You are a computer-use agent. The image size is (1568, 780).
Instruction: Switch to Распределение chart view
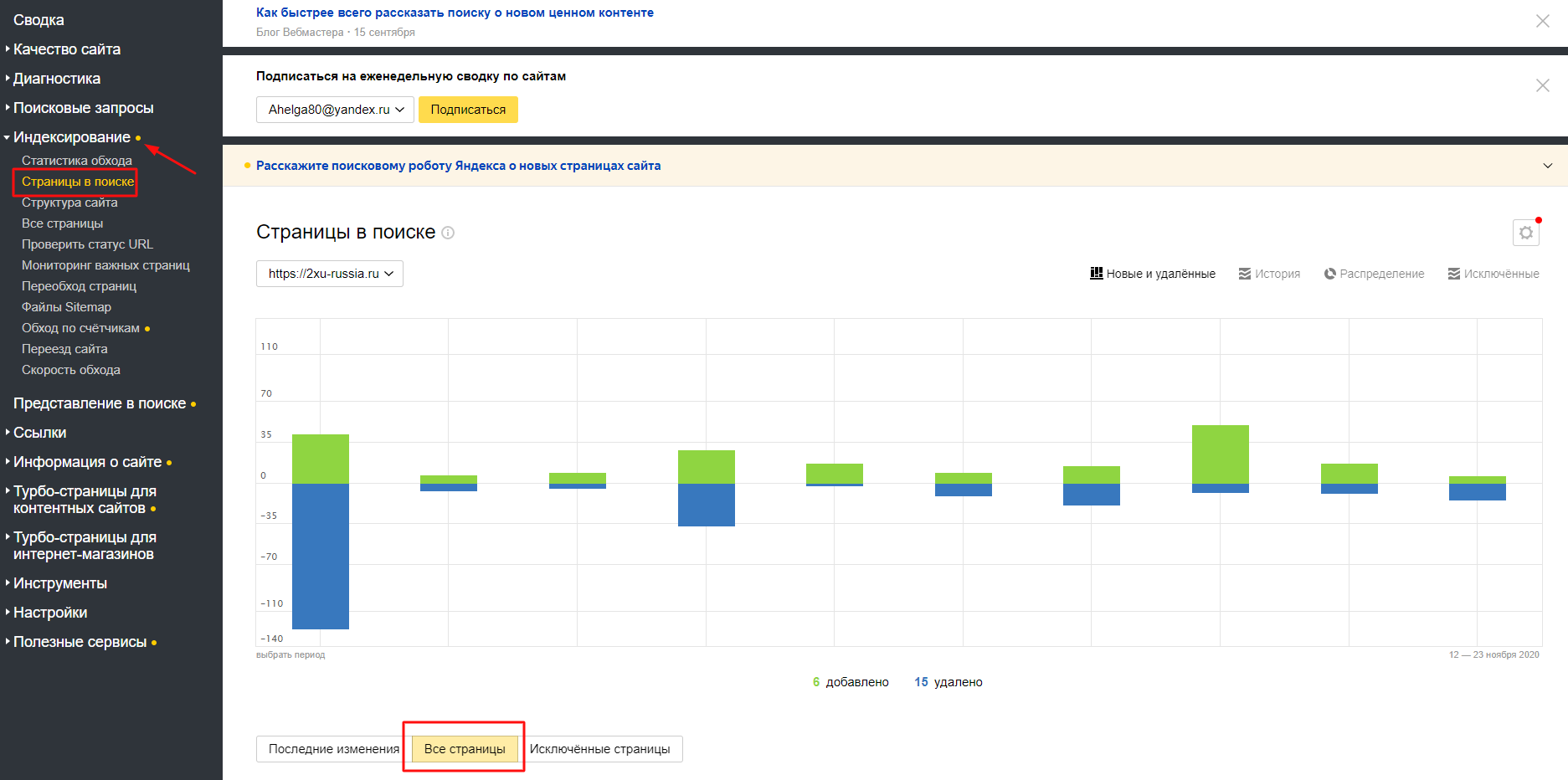(x=1374, y=274)
